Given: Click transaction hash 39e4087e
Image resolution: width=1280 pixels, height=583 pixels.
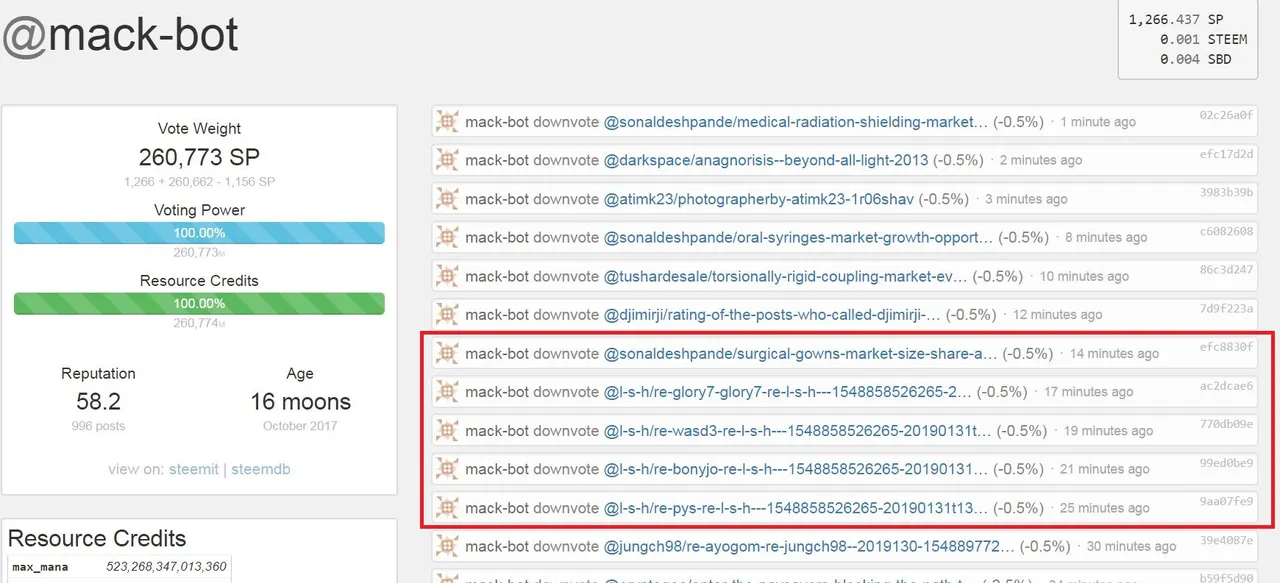Looking at the screenshot, I should pyautogui.click(x=1226, y=540).
